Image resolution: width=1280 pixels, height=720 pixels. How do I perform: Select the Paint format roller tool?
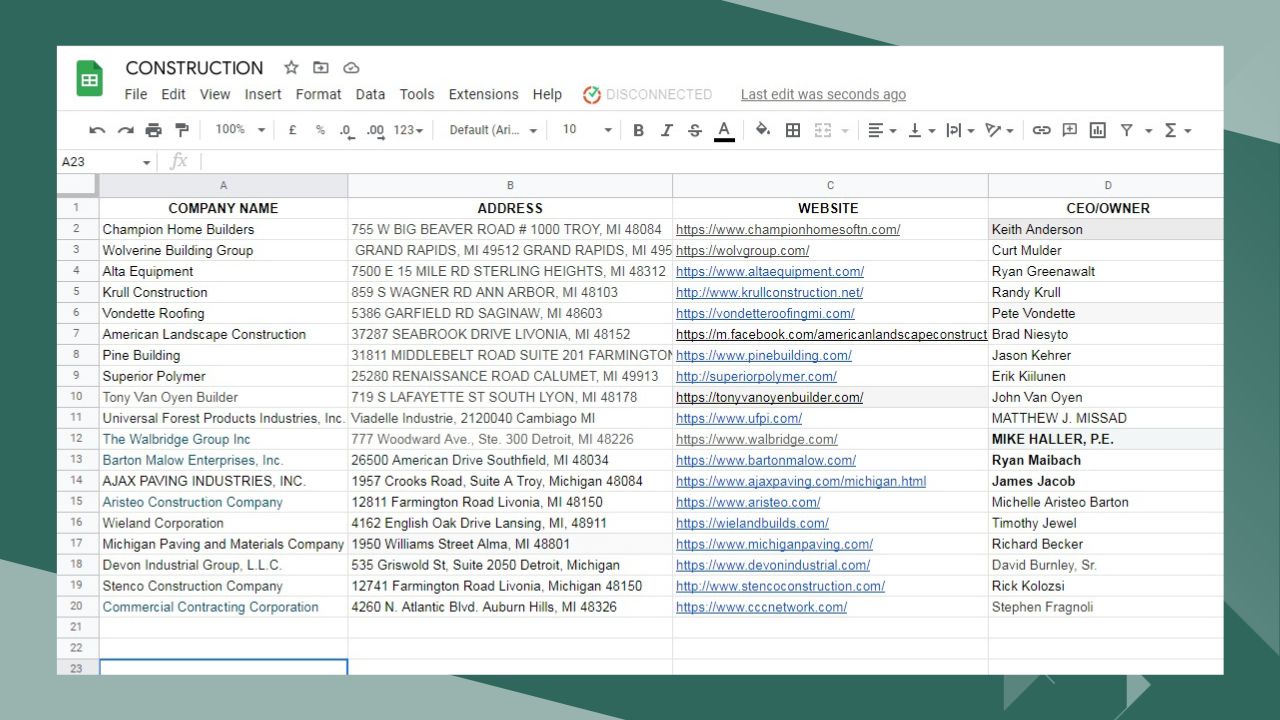pyautogui.click(x=181, y=130)
